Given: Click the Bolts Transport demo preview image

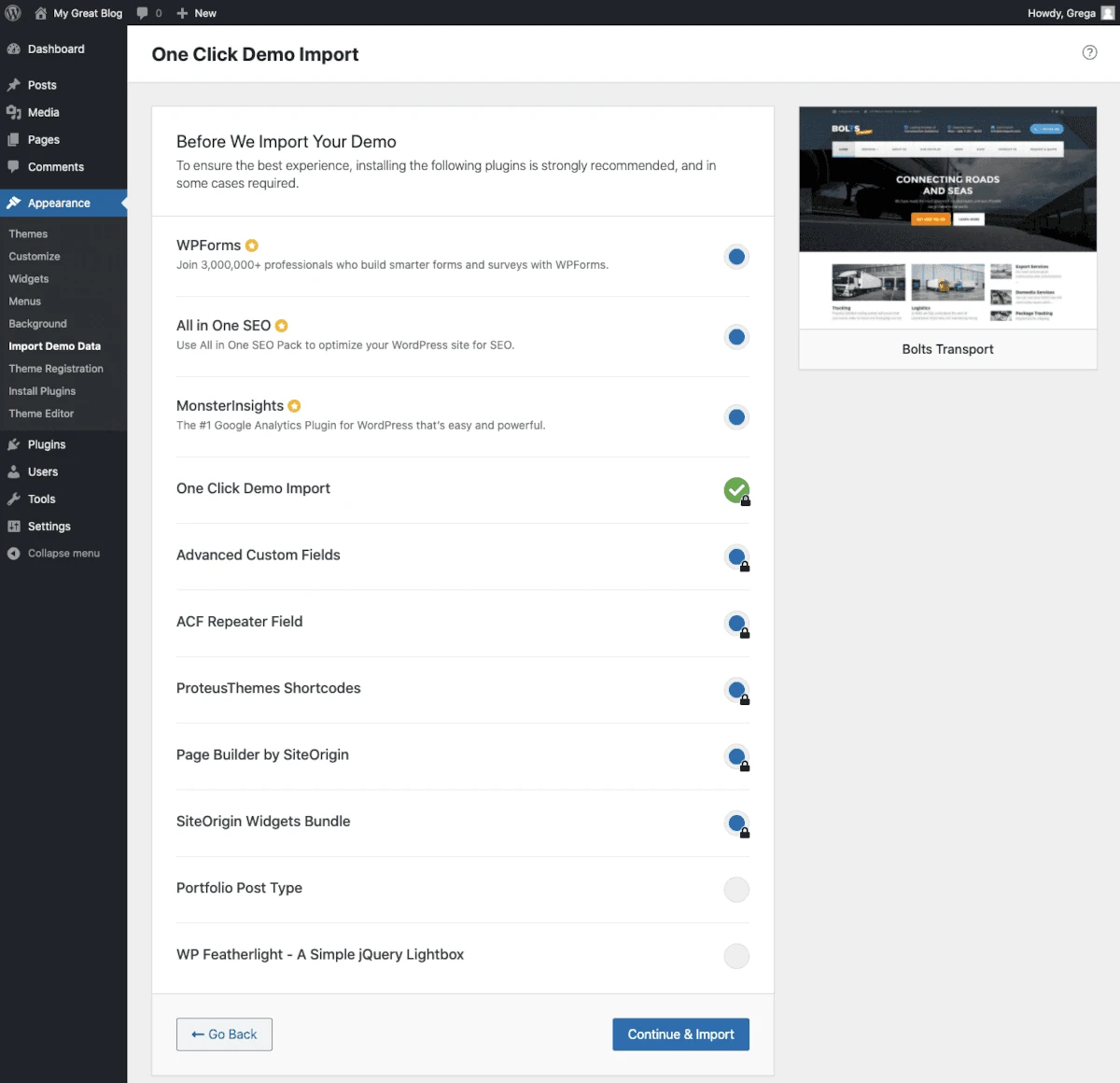Looking at the screenshot, I should click(947, 218).
